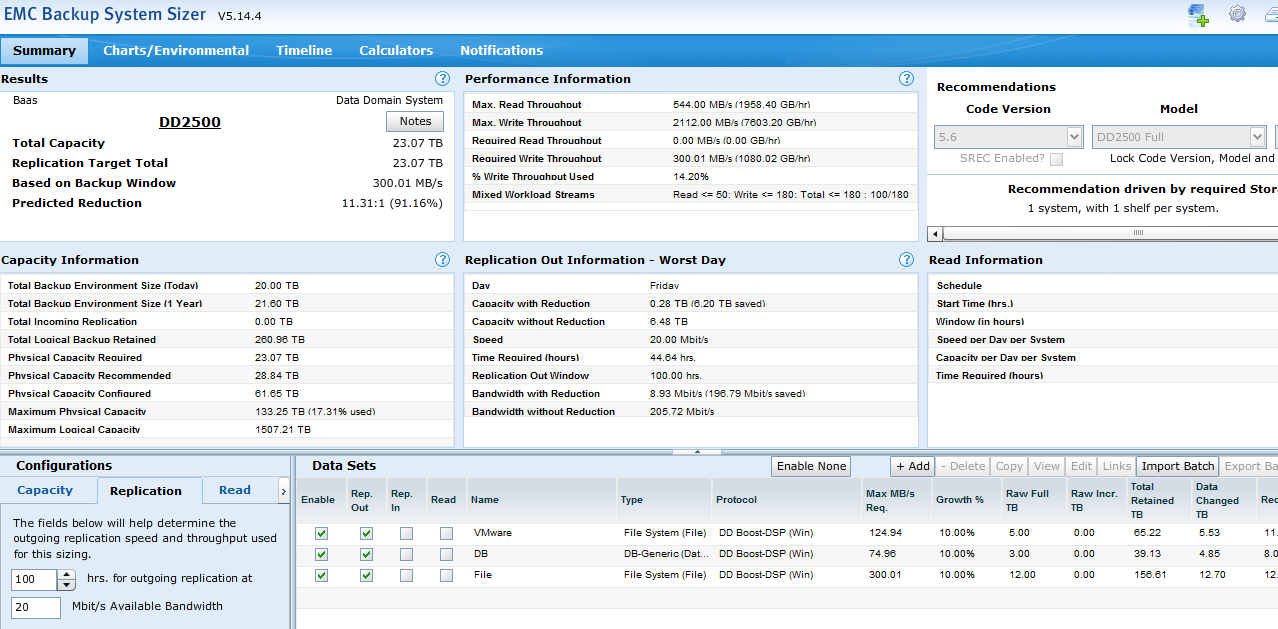
Task: Select the VMware name cell
Action: (x=540, y=533)
